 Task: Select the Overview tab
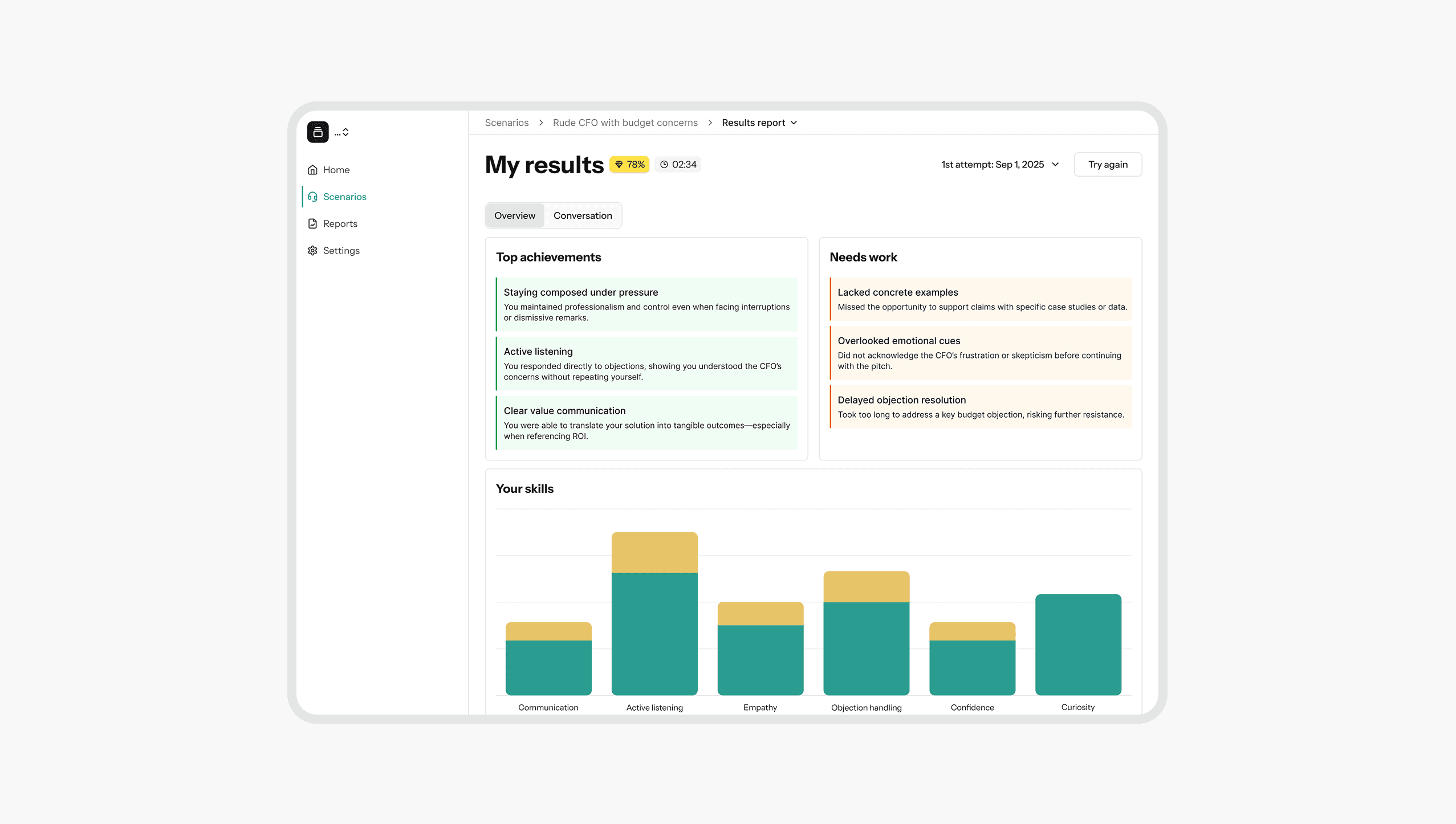pos(514,216)
